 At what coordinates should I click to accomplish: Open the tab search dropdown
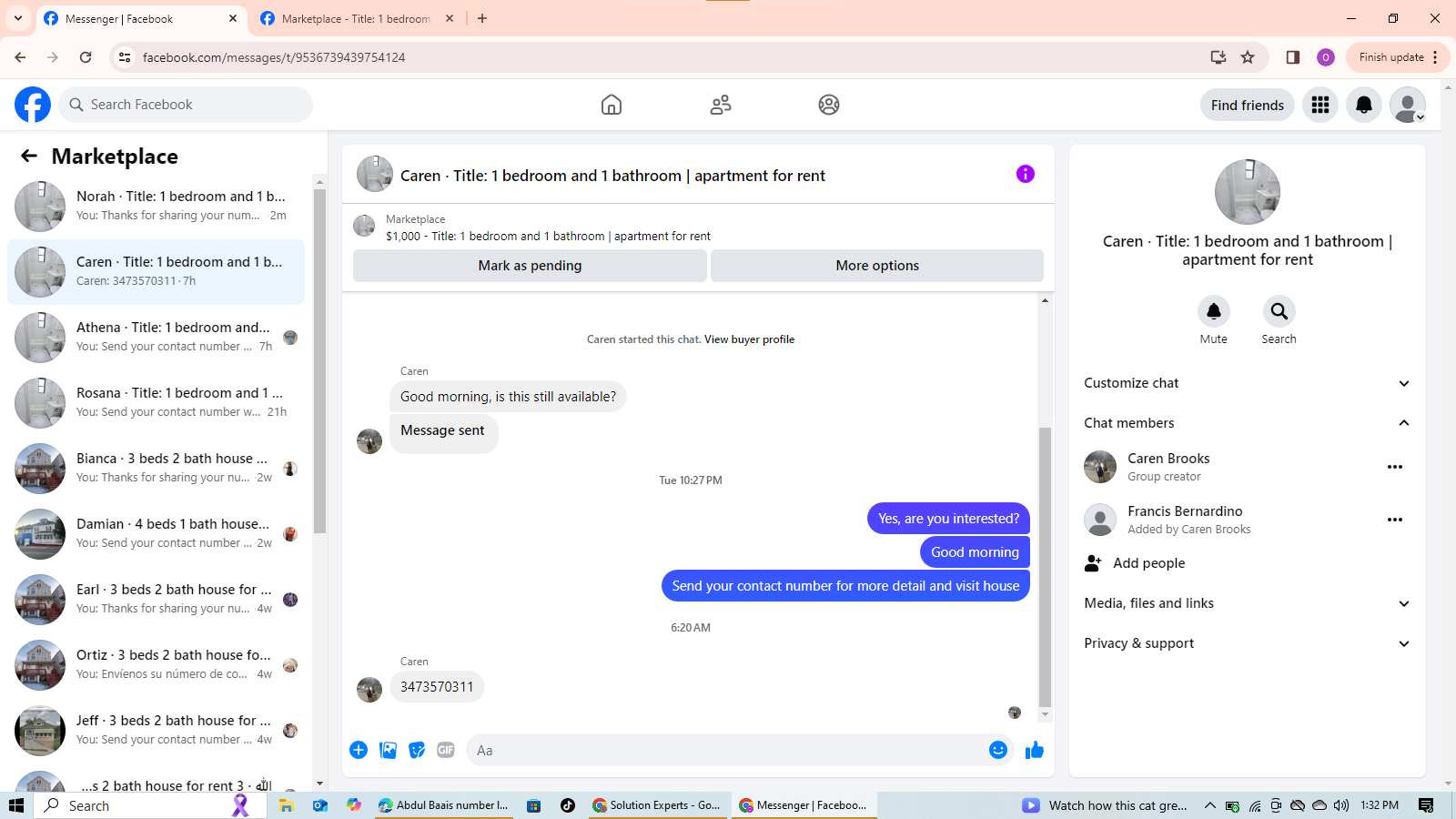pos(18,18)
